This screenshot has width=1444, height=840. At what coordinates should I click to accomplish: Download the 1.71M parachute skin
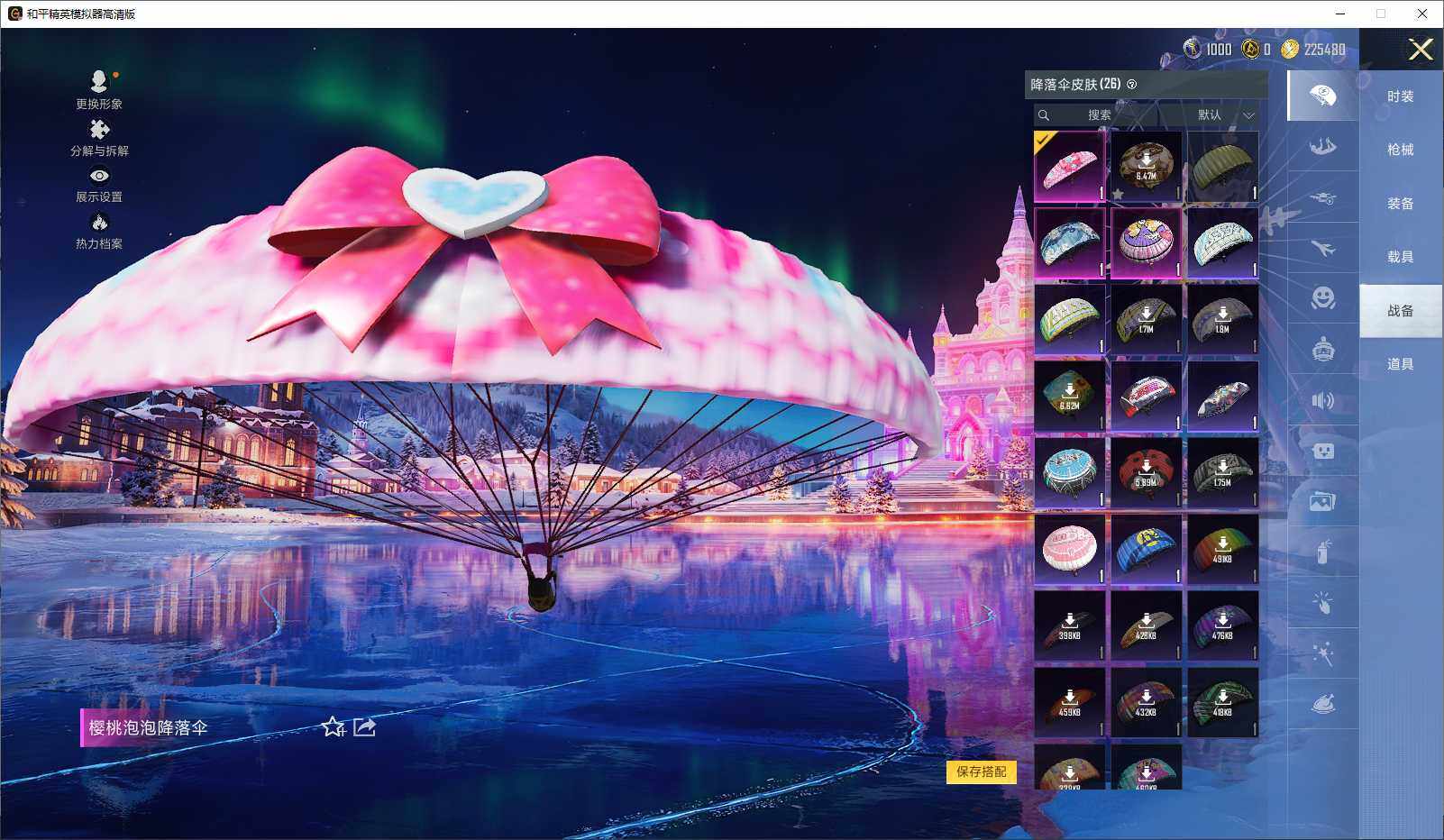point(1147,320)
